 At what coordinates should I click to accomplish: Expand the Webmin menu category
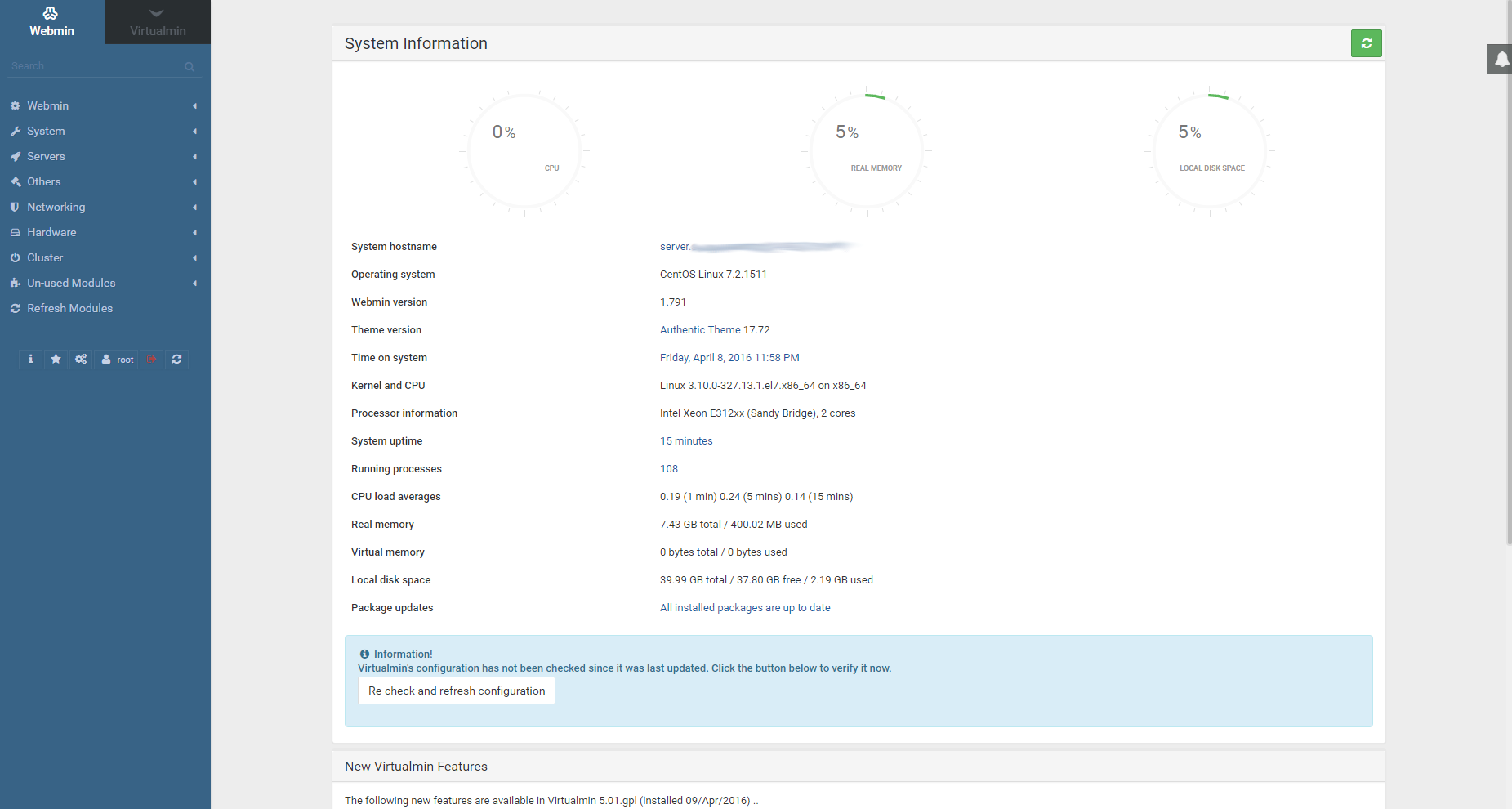pos(48,105)
